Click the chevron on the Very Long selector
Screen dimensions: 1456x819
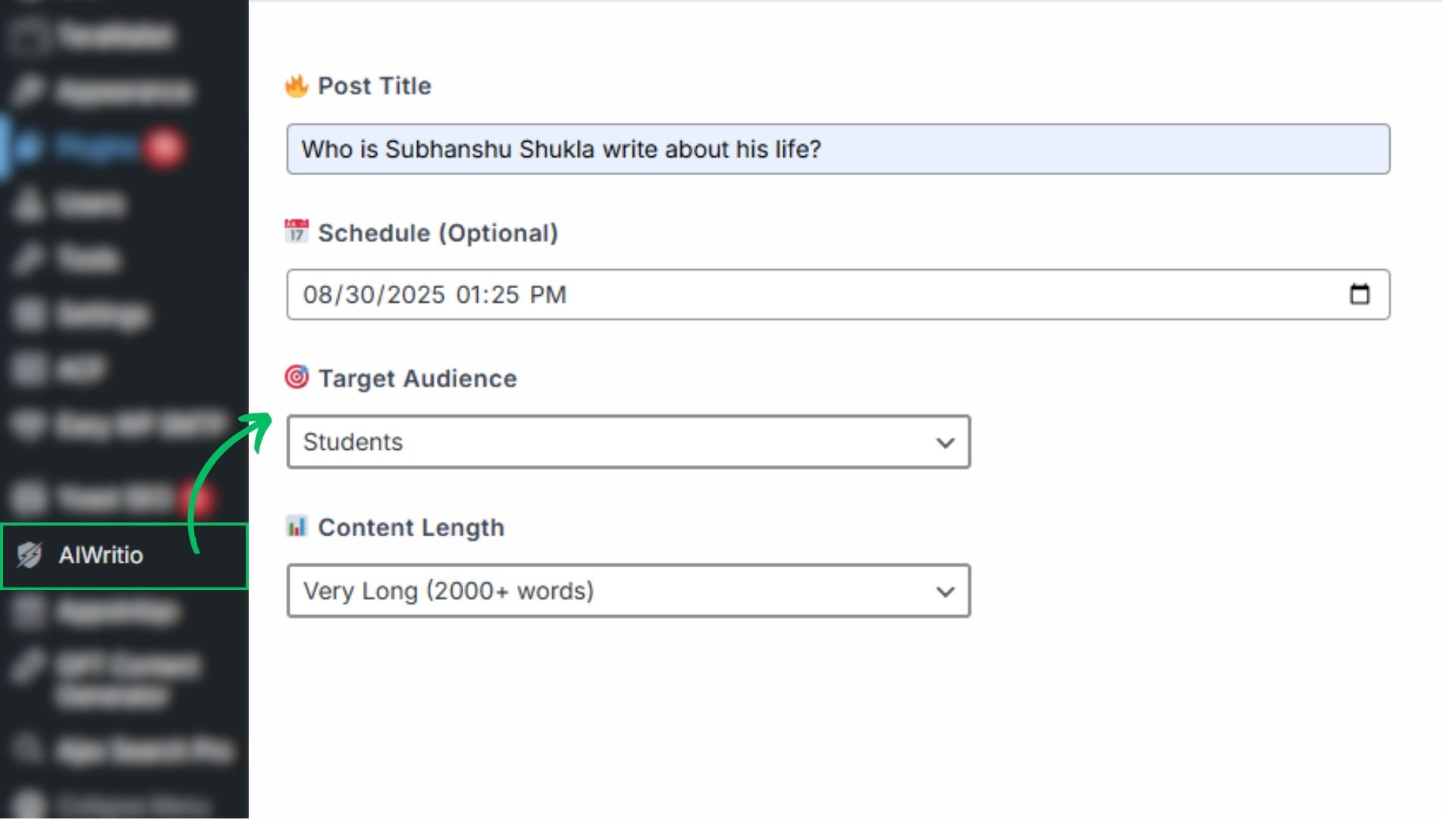944,591
